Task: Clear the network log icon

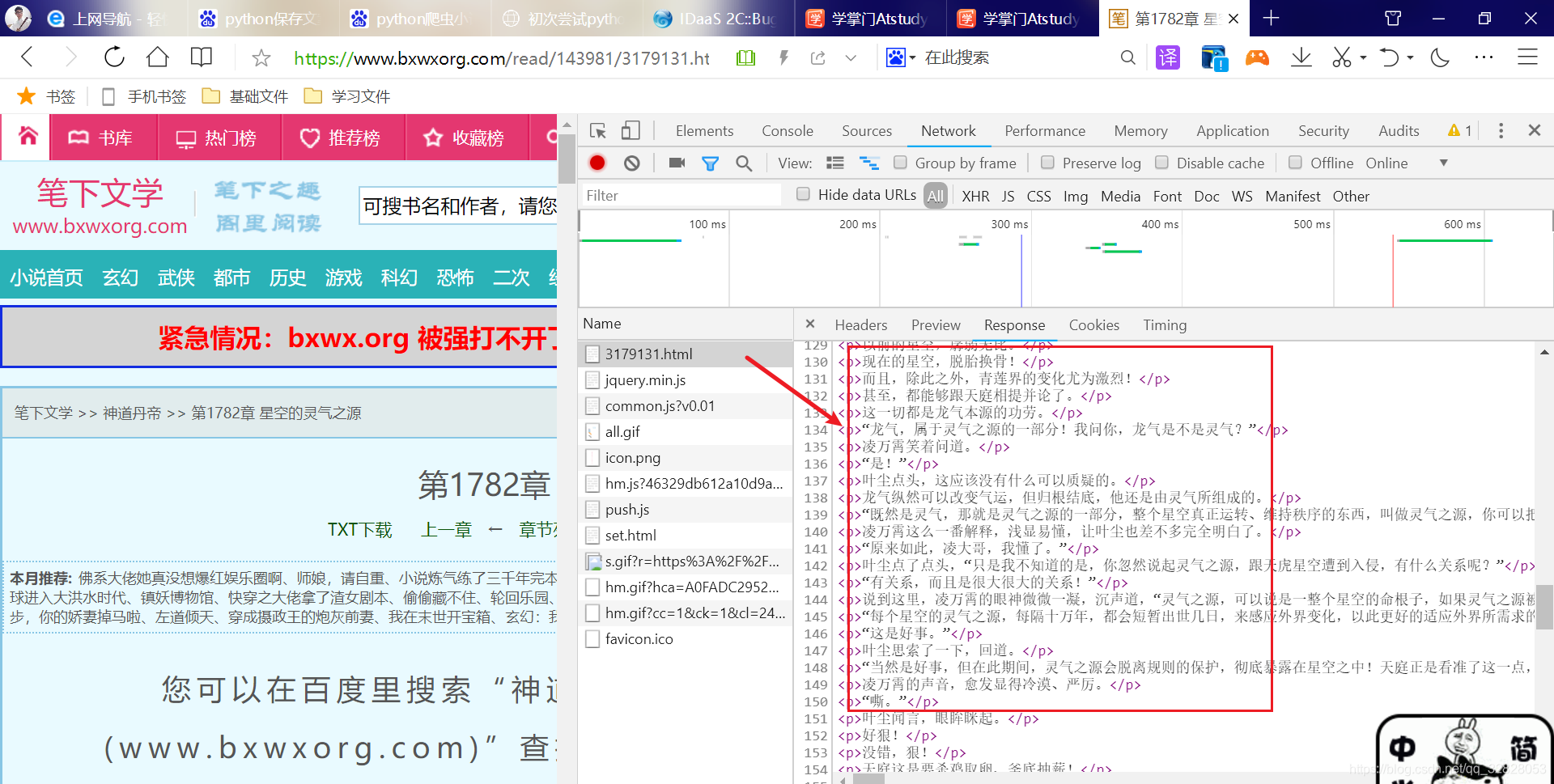Action: coord(632,163)
